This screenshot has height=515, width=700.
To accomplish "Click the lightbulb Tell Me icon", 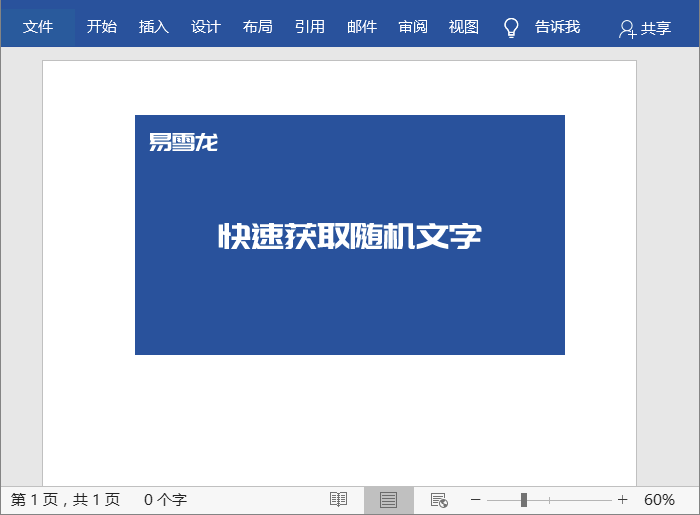I will (x=512, y=28).
